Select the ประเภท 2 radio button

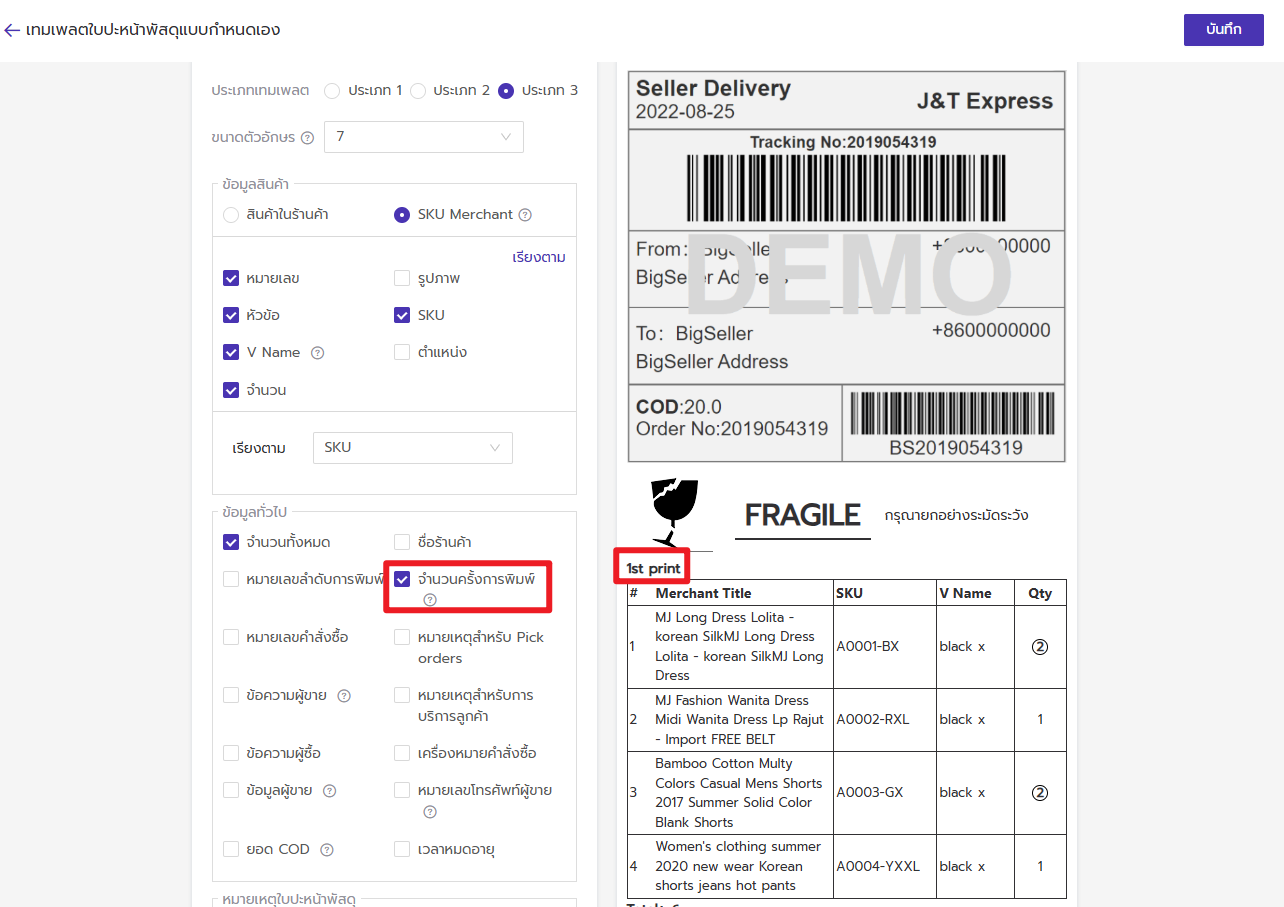tap(418, 91)
